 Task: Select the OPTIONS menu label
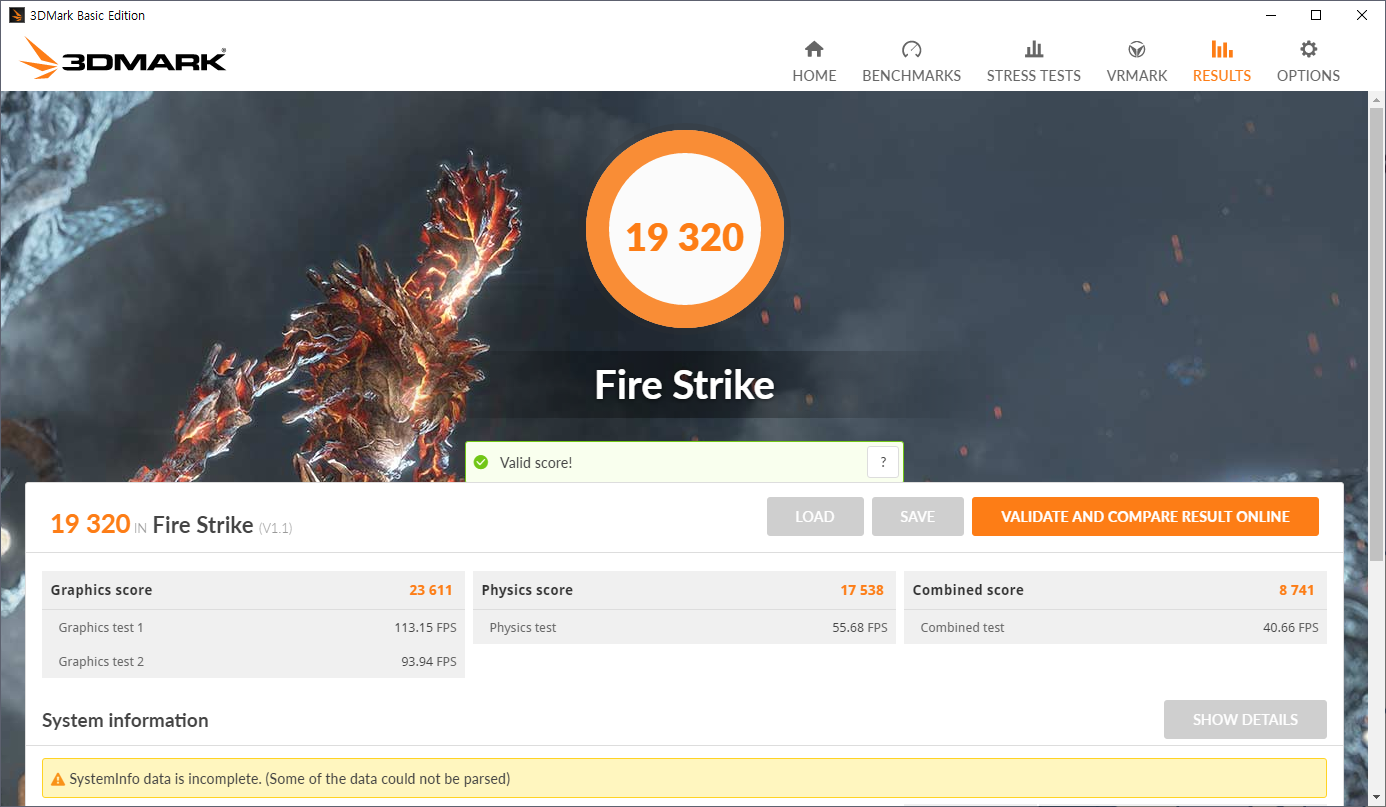pyautogui.click(x=1308, y=76)
